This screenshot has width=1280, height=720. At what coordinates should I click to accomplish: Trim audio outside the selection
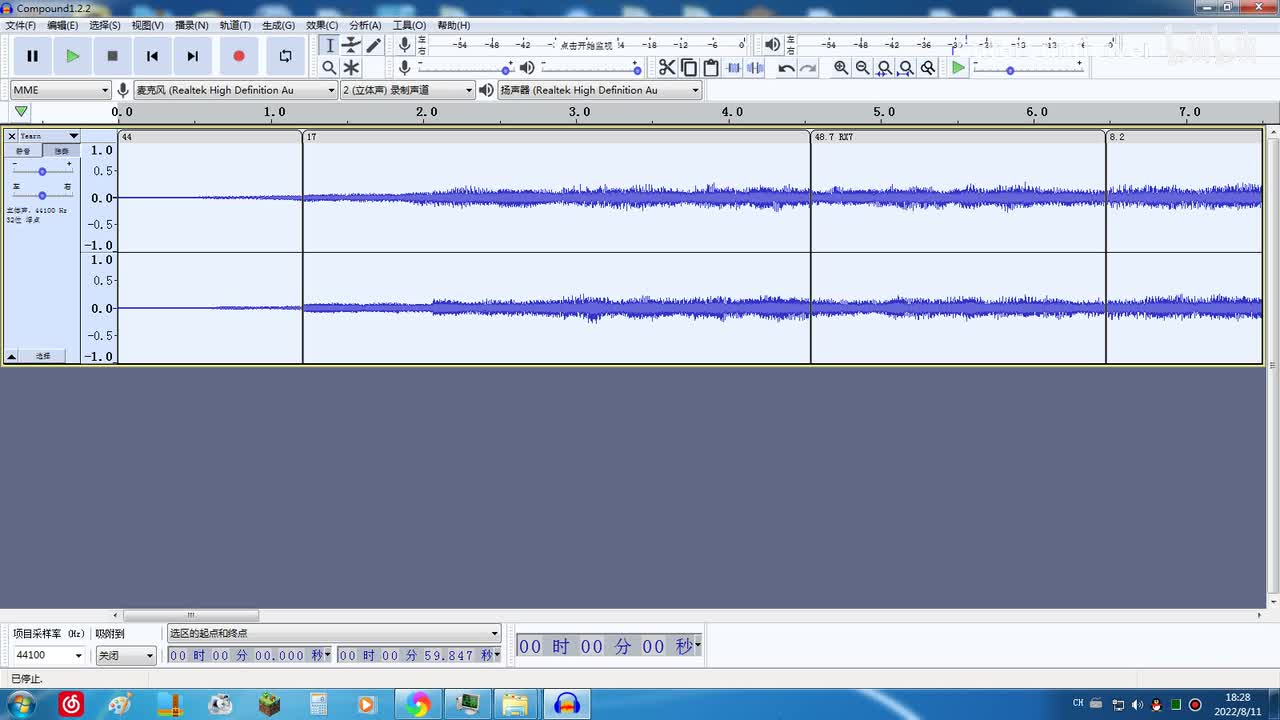(x=733, y=67)
